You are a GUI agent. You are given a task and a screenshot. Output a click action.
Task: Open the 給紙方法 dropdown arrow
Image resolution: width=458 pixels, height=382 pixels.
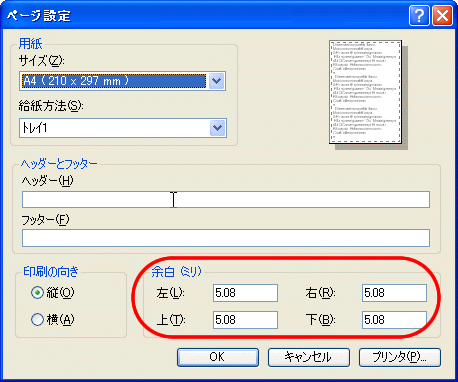217,128
